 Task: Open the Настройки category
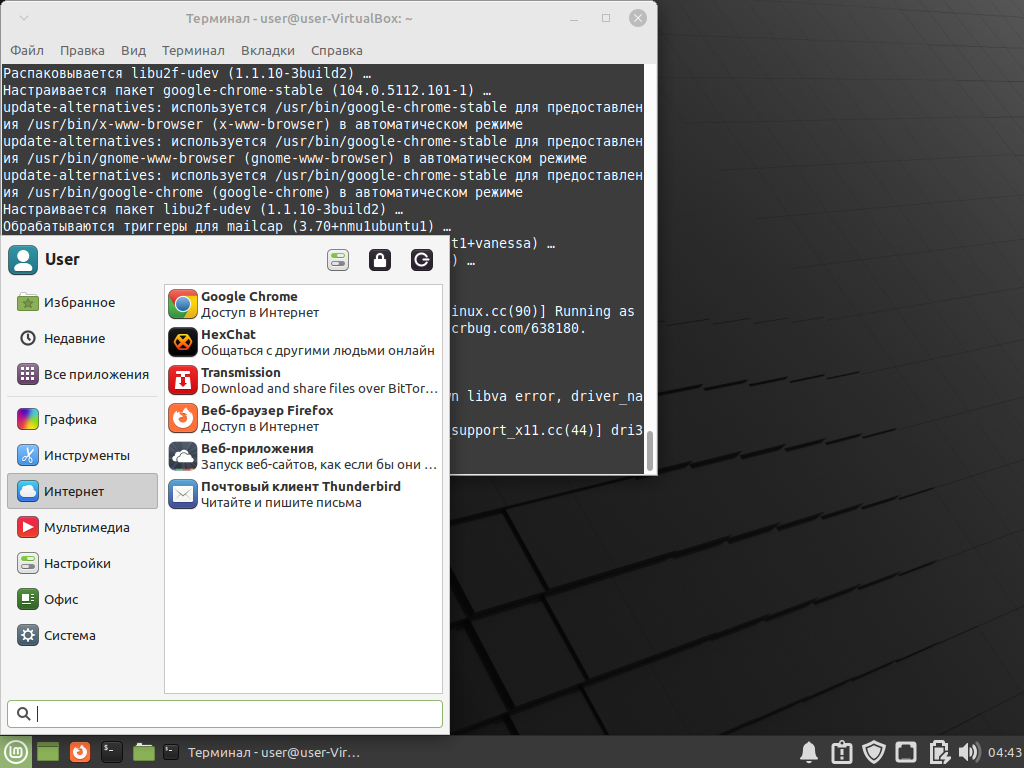[x=82, y=563]
